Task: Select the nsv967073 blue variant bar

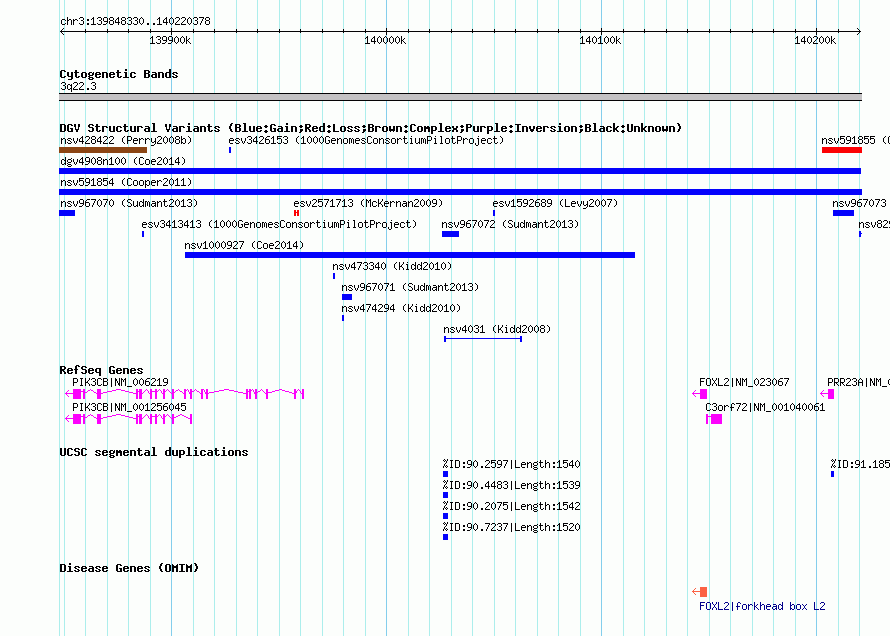Action: [843, 213]
